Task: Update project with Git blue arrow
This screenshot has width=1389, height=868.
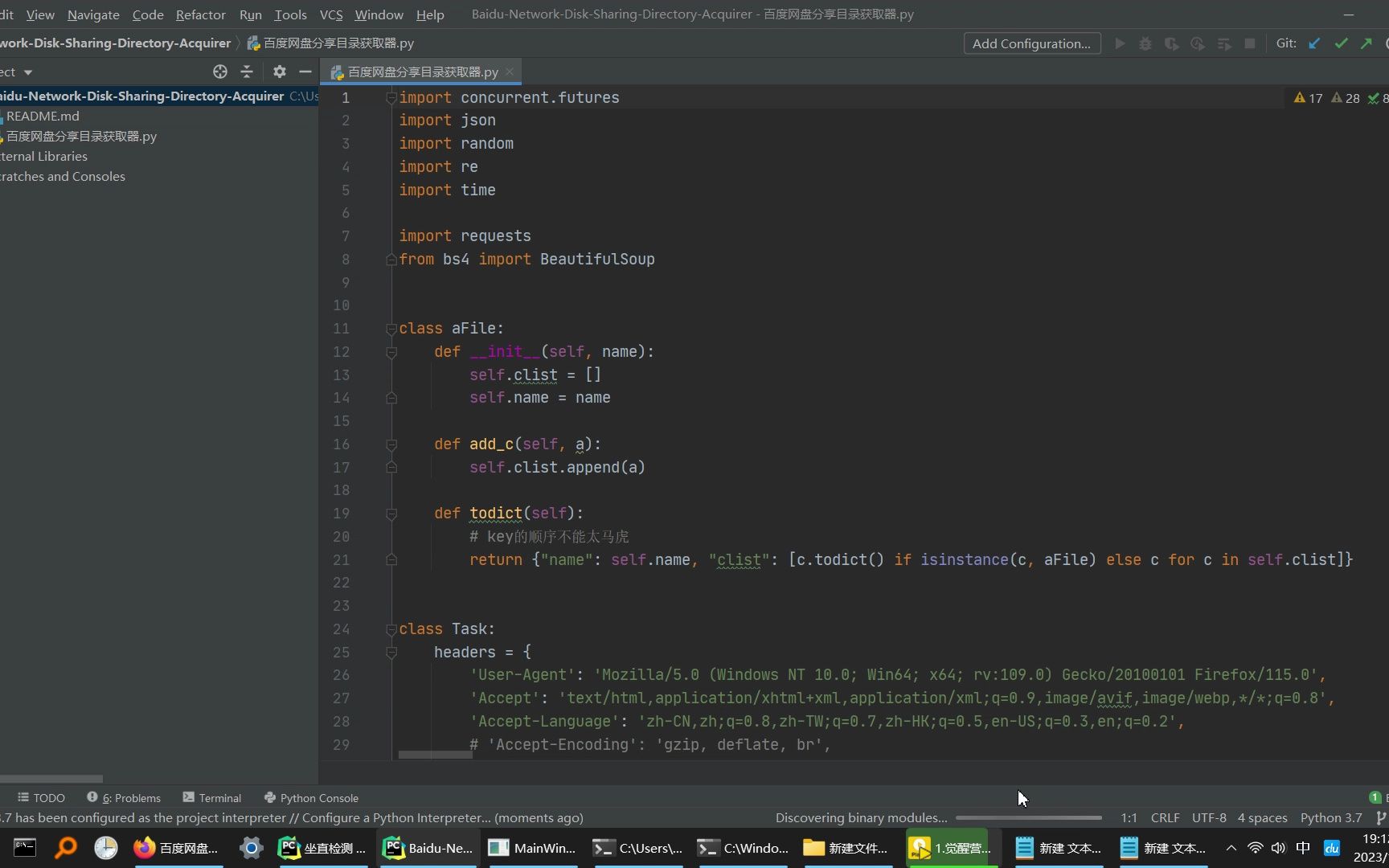Action: (1314, 43)
